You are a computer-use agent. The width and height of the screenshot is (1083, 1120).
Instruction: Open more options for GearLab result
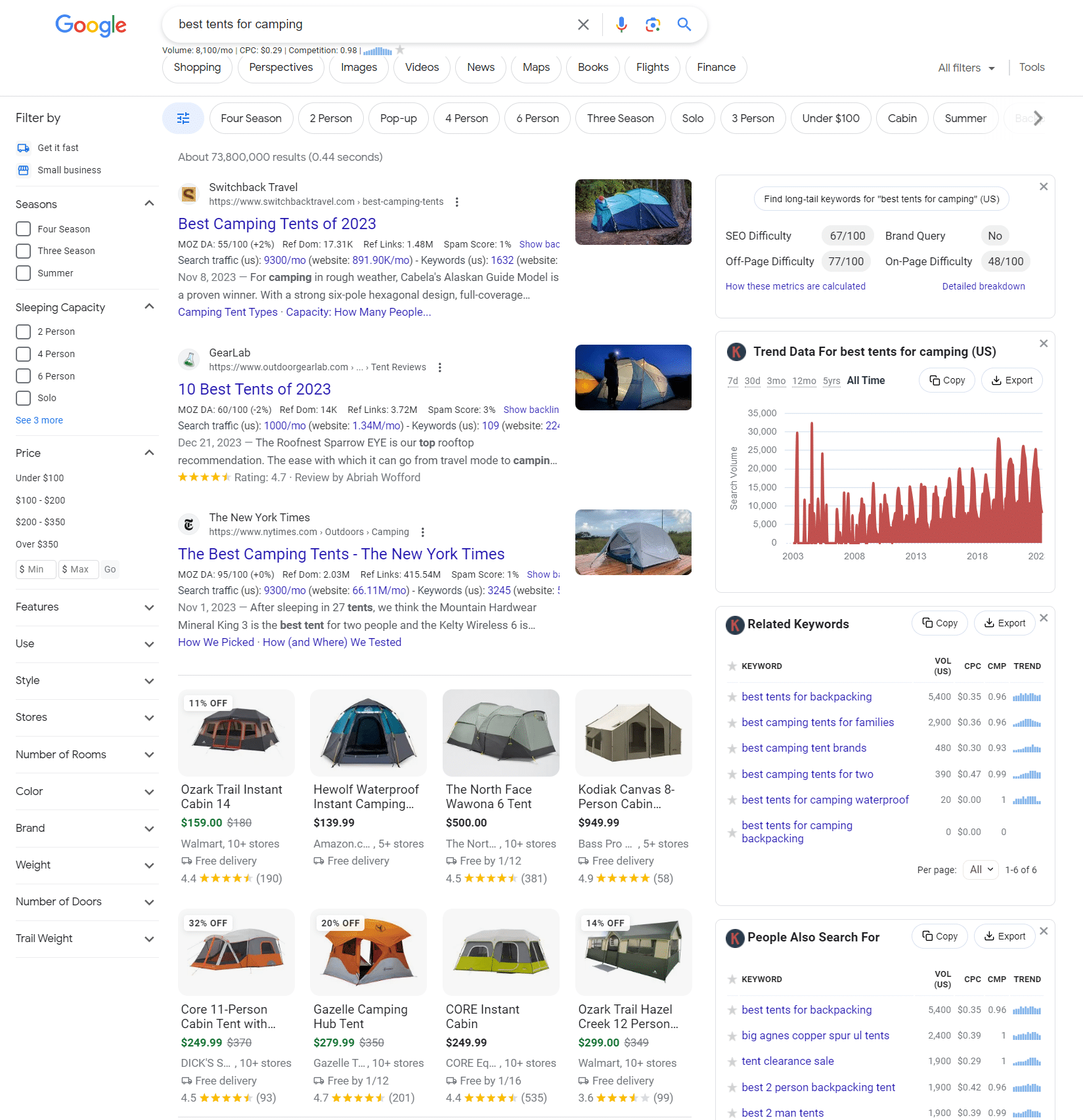click(x=440, y=368)
